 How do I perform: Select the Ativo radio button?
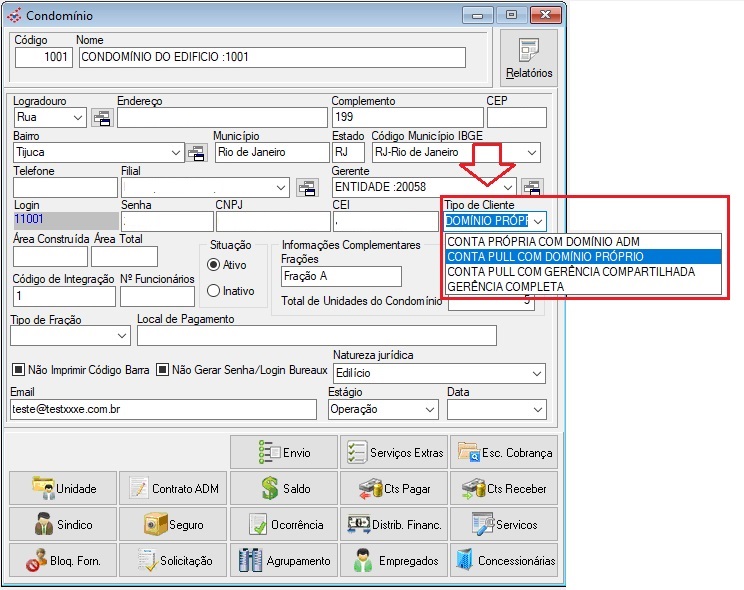pyautogui.click(x=213, y=265)
